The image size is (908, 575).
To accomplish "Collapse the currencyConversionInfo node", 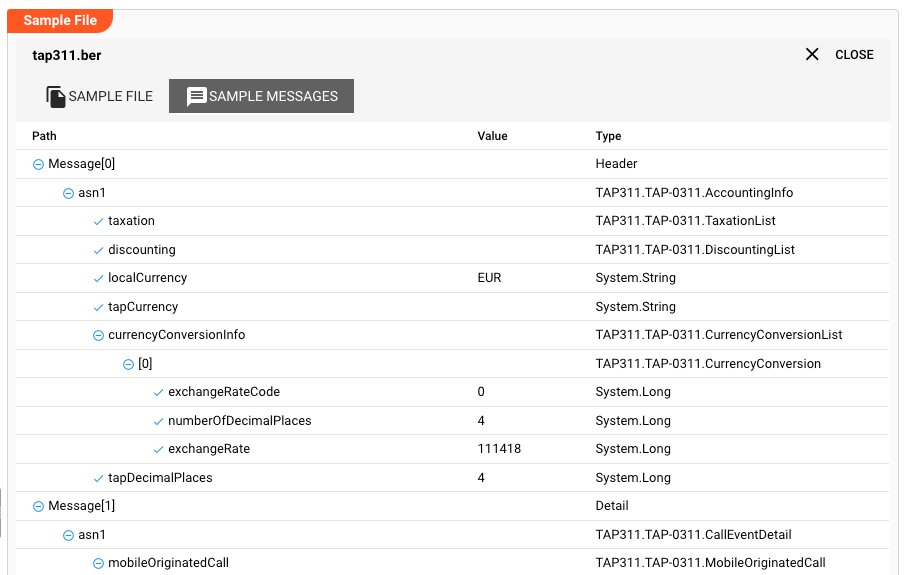I will click(98, 335).
